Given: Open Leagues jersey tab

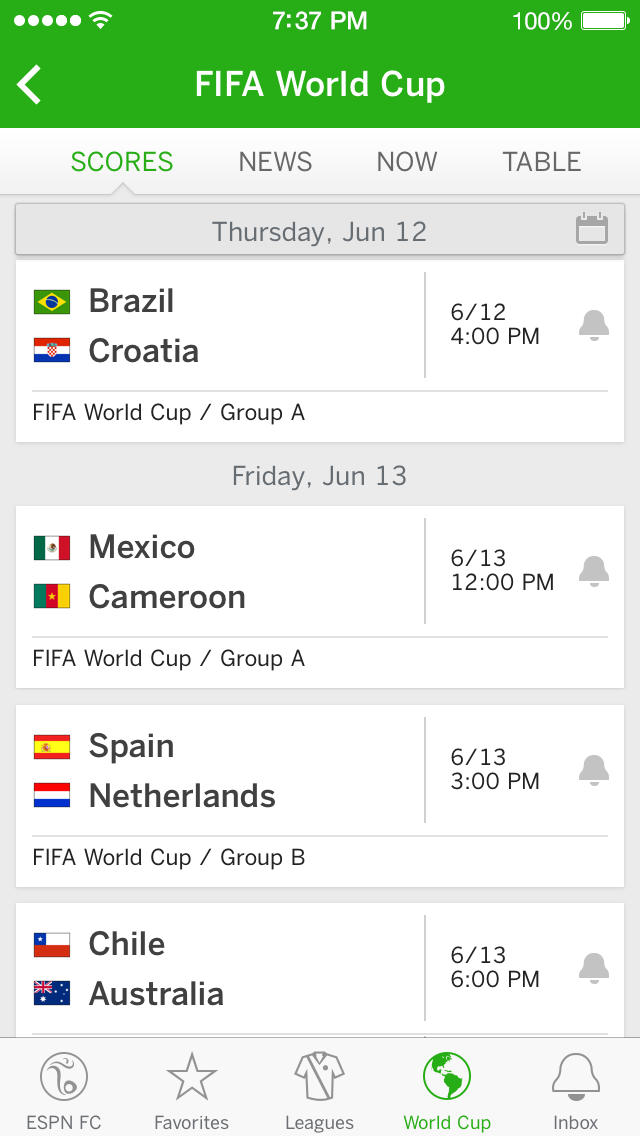Looking at the screenshot, I should point(319,1092).
